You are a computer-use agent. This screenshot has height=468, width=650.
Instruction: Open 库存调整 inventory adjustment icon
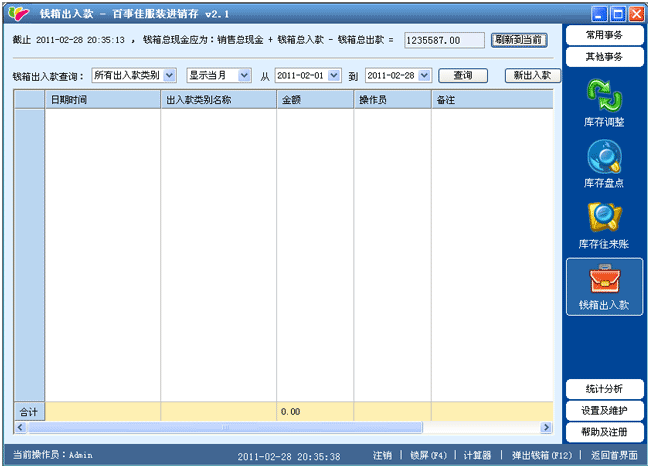click(603, 100)
